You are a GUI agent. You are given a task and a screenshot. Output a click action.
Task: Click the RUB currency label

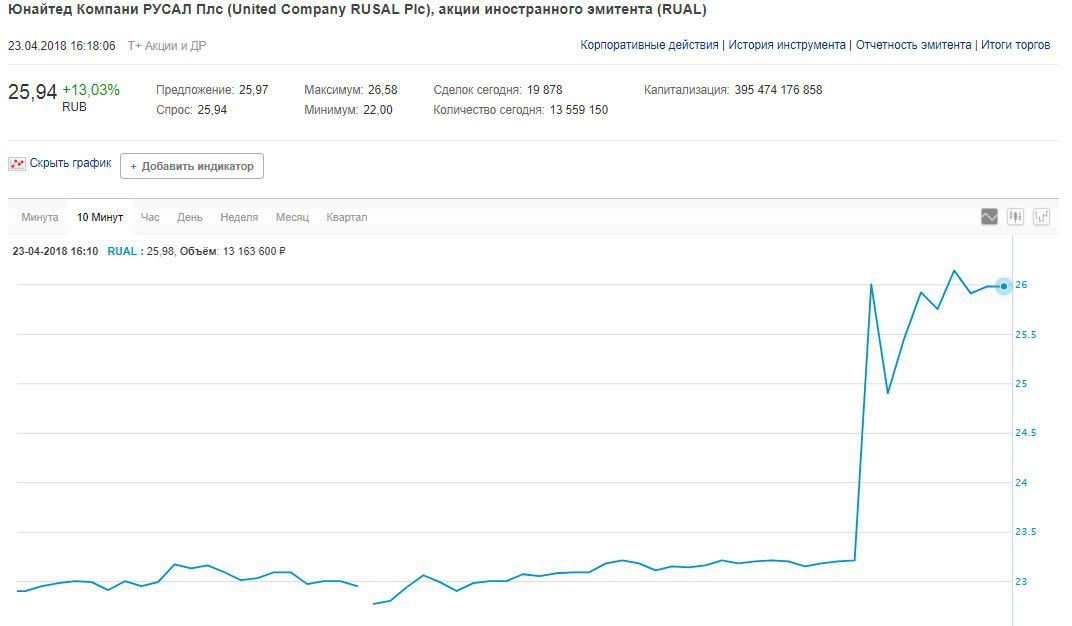point(75,107)
